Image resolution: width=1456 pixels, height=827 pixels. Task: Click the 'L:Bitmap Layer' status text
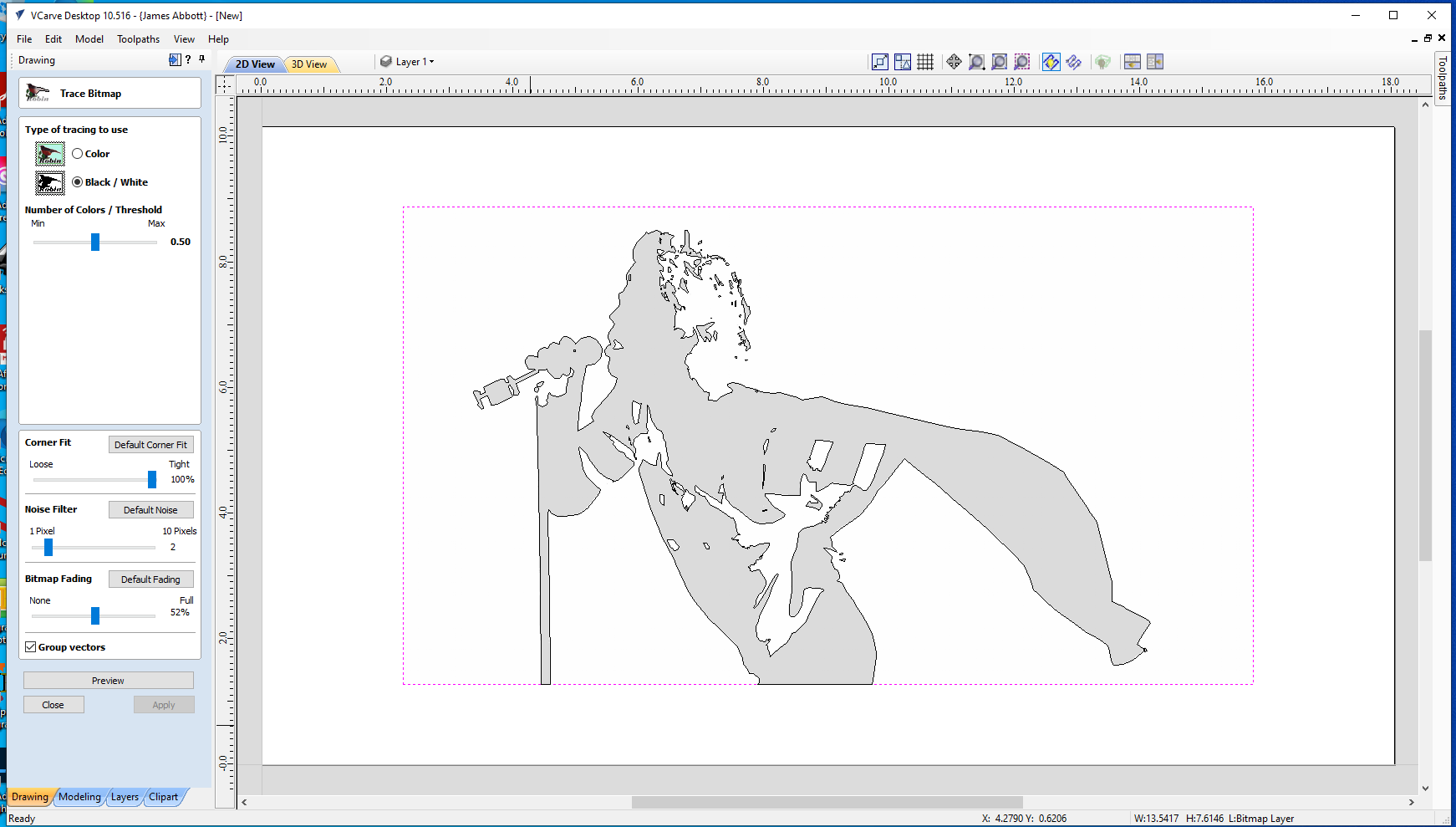1261,819
